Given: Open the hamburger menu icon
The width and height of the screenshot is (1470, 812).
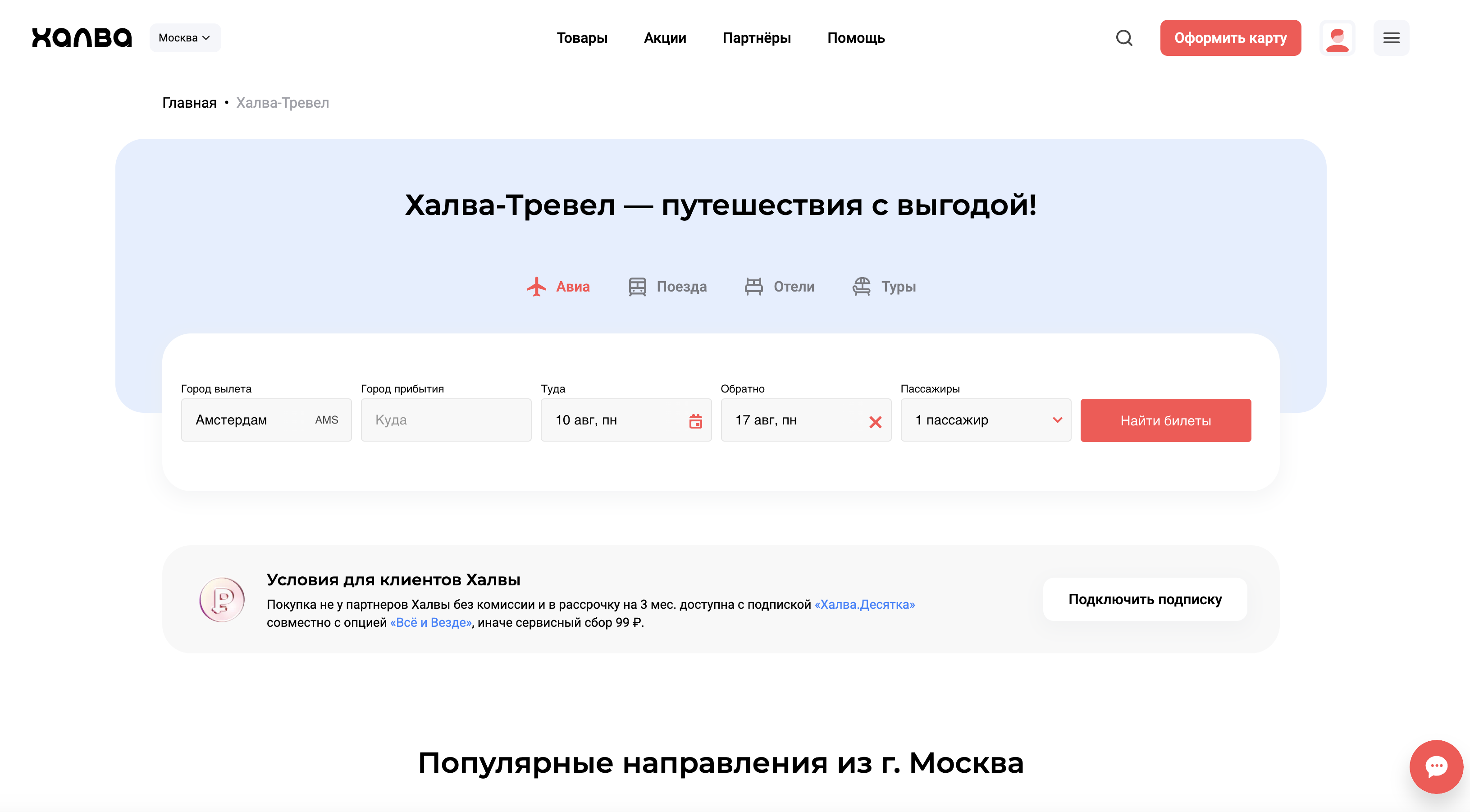Looking at the screenshot, I should click(x=1391, y=38).
